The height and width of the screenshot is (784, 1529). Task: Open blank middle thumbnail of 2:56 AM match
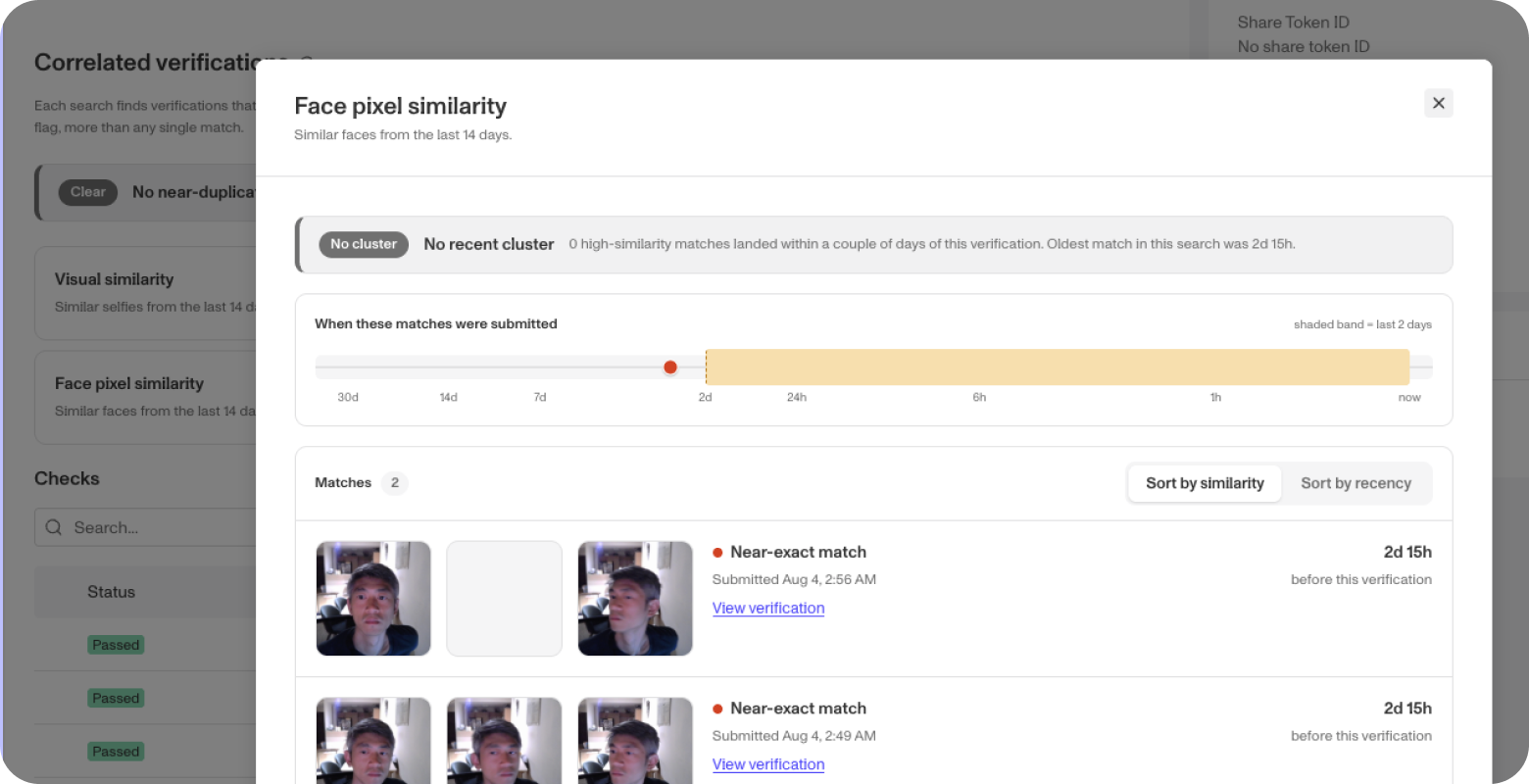504,599
